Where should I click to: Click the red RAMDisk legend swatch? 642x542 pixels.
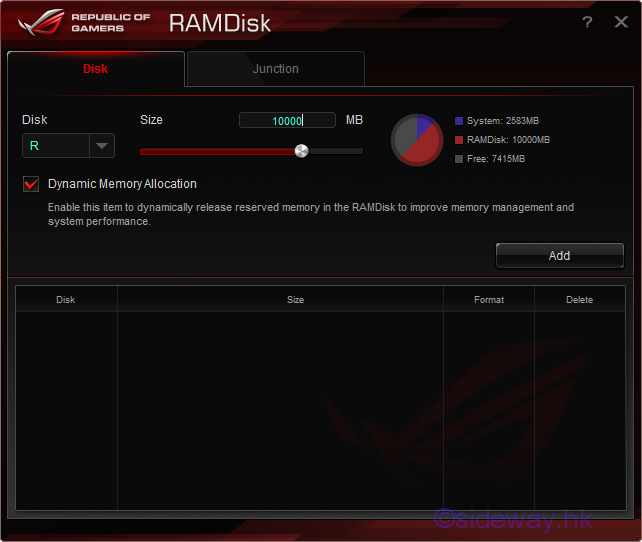click(459, 140)
